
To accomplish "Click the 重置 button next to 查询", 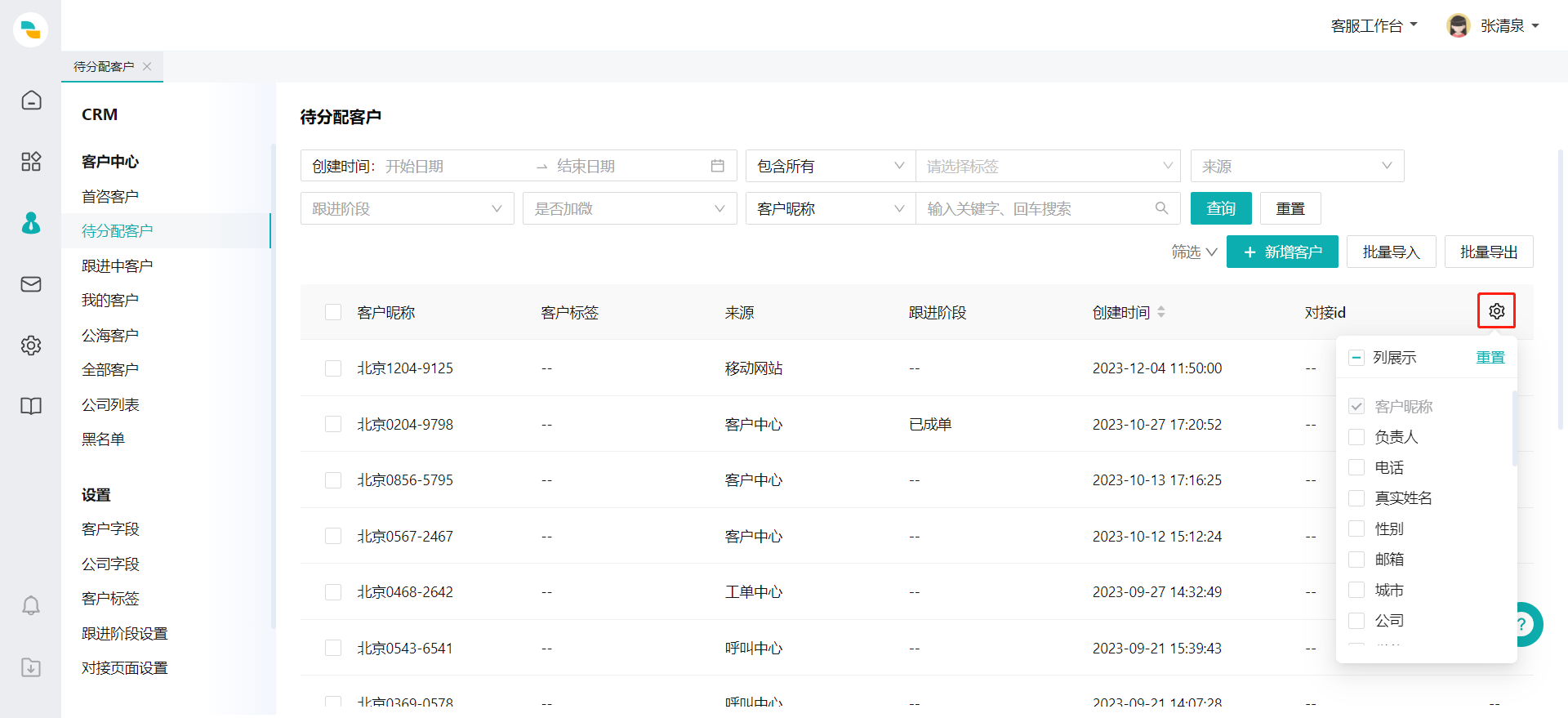I will point(1290,208).
